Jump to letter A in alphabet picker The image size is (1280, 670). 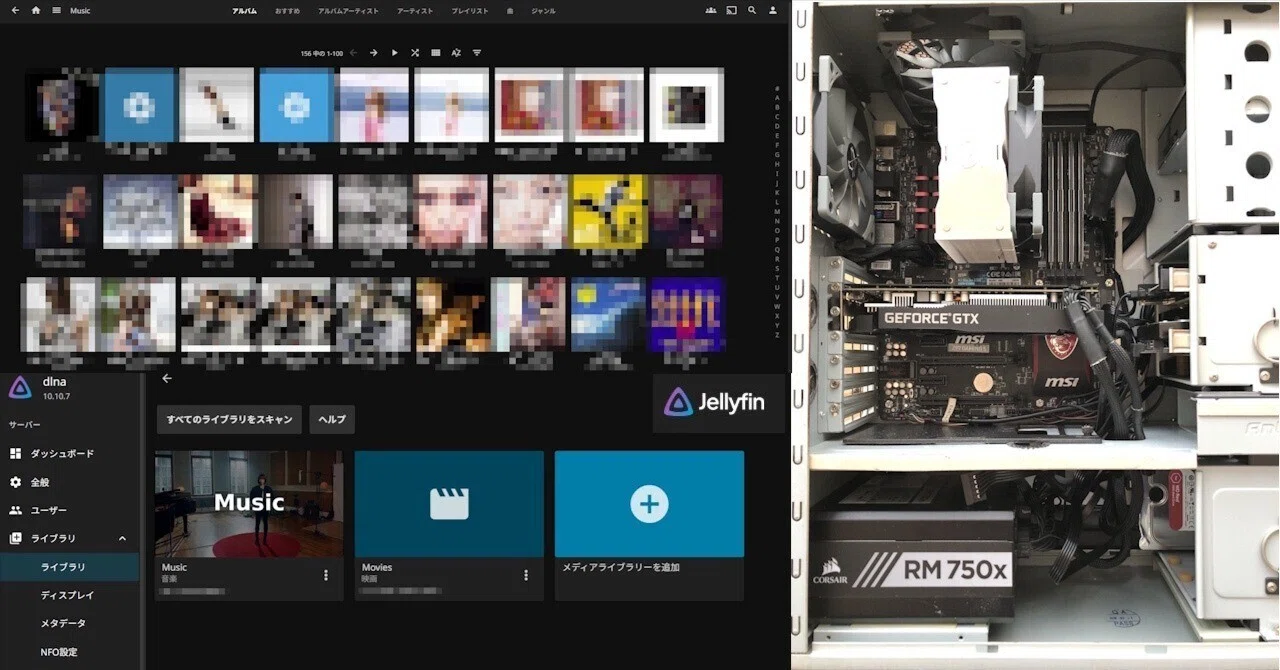777,98
